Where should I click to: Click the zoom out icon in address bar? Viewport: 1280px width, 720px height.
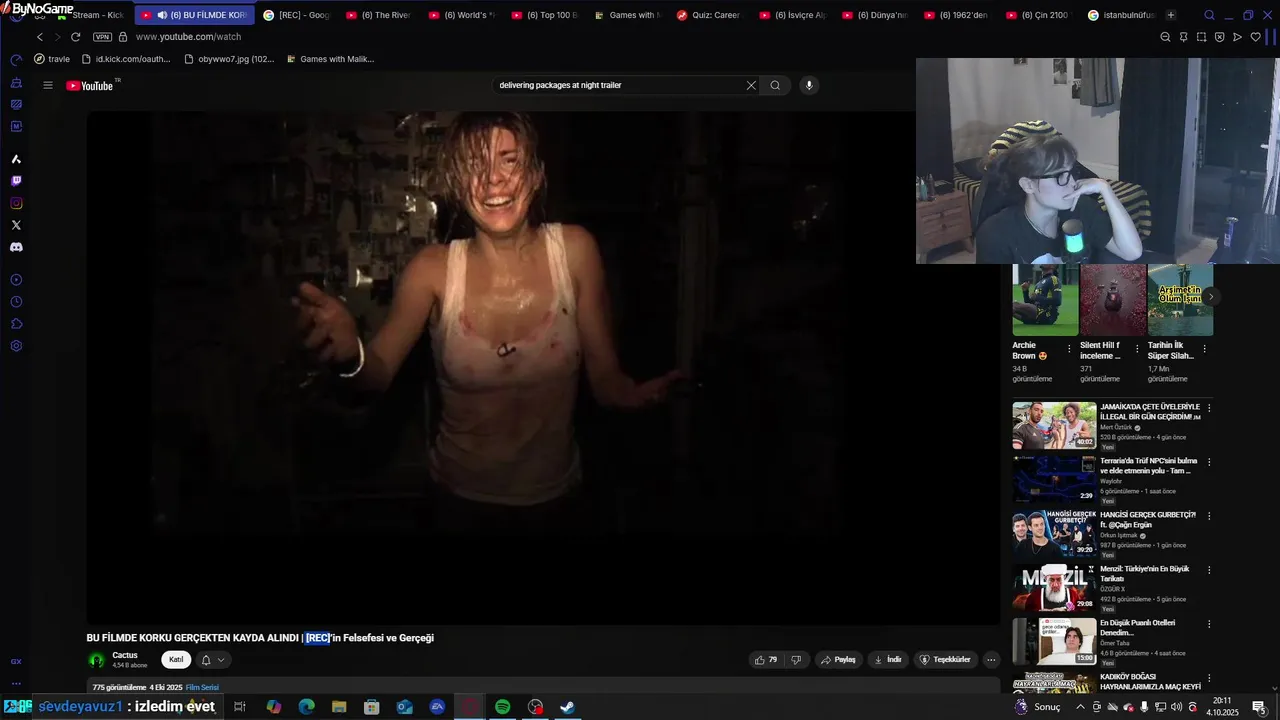[1165, 37]
